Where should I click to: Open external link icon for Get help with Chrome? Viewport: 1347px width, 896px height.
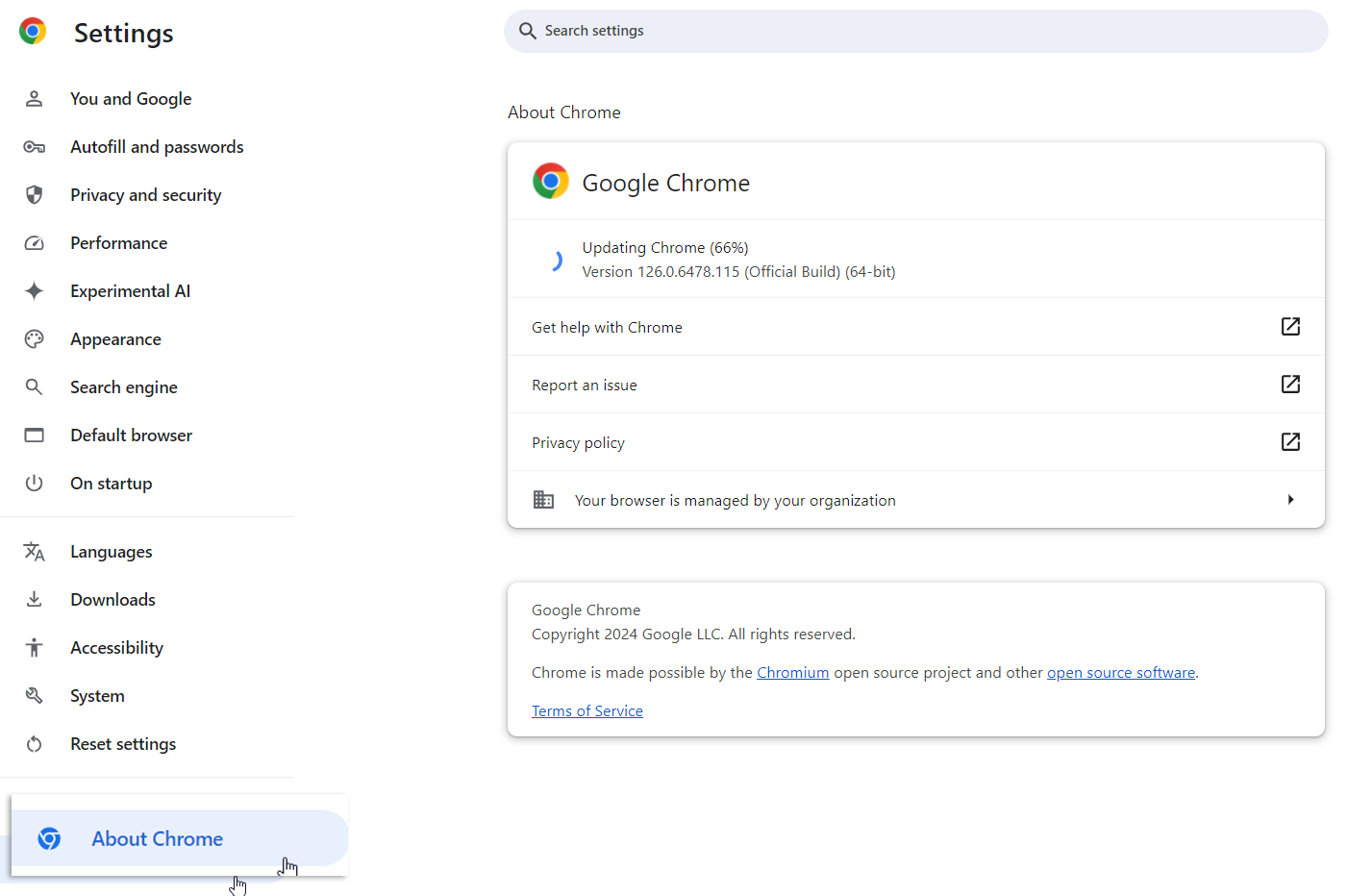click(1290, 327)
